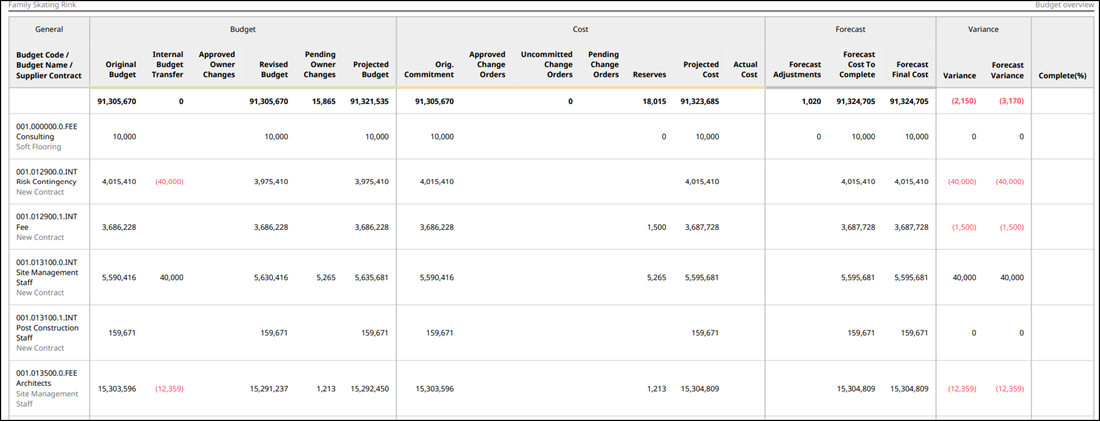Click the Original Budget column header

121,69
